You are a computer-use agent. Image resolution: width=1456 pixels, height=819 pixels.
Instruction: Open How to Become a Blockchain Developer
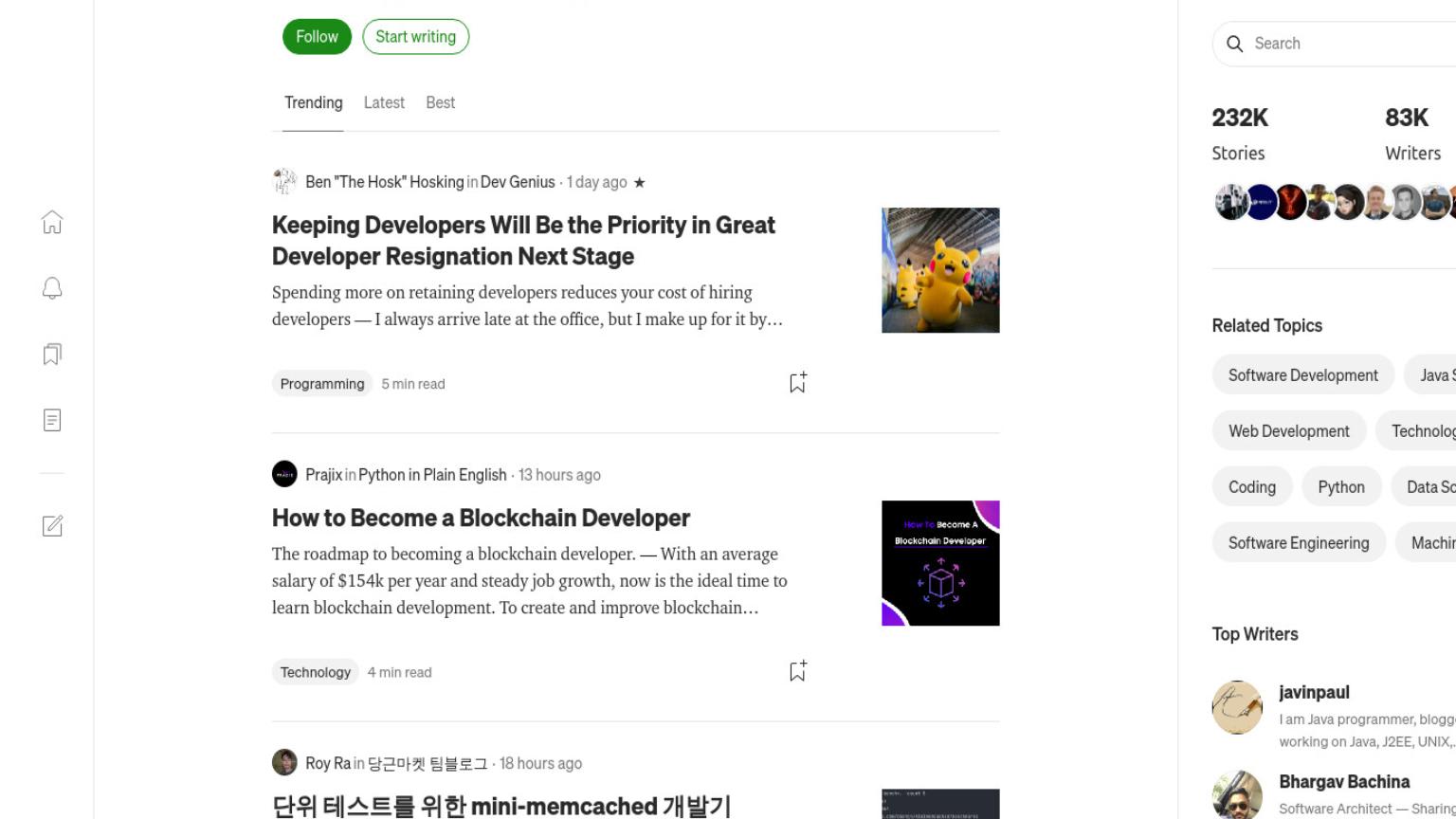click(x=481, y=518)
